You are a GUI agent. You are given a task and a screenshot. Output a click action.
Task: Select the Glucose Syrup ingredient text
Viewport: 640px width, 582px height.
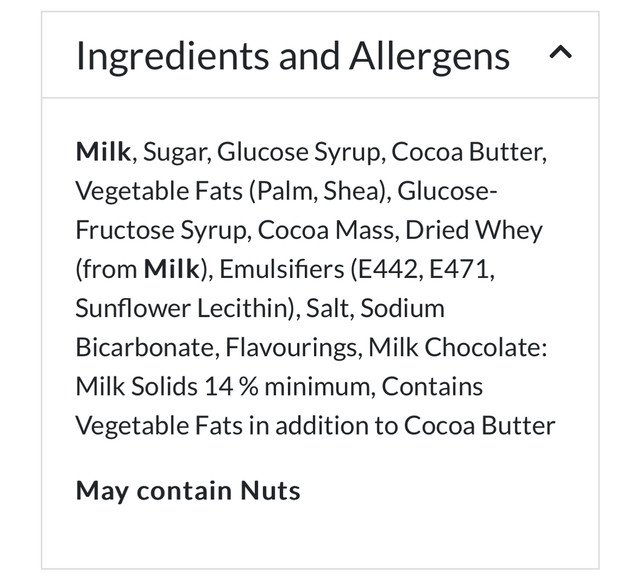coord(299,153)
